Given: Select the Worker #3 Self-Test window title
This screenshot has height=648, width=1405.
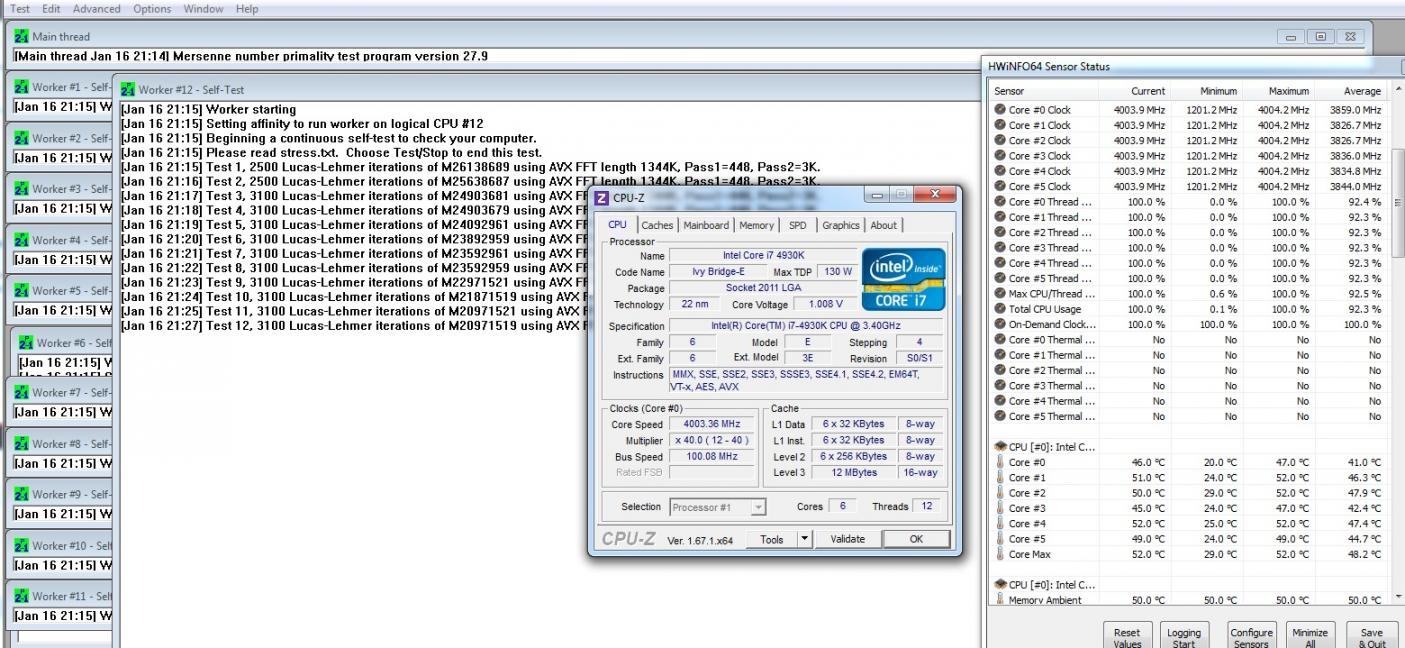Looking at the screenshot, I should coord(71,189).
